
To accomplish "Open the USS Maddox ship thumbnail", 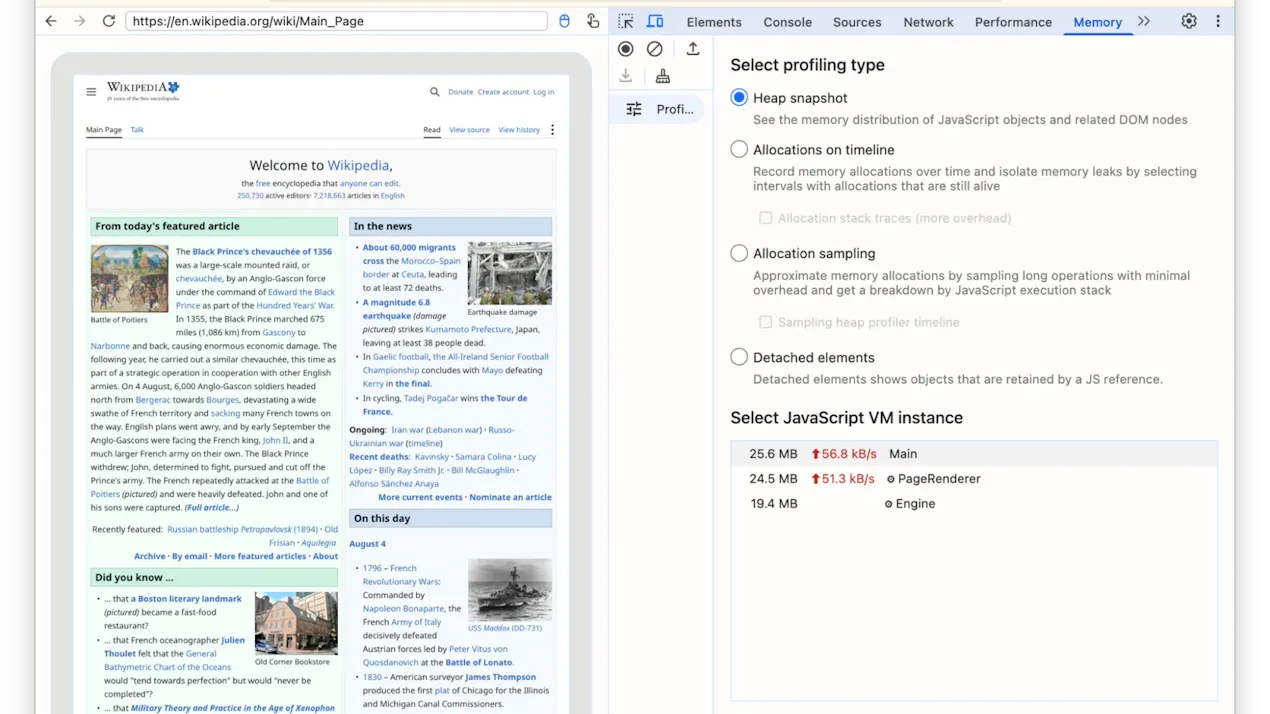I will tap(509, 590).
